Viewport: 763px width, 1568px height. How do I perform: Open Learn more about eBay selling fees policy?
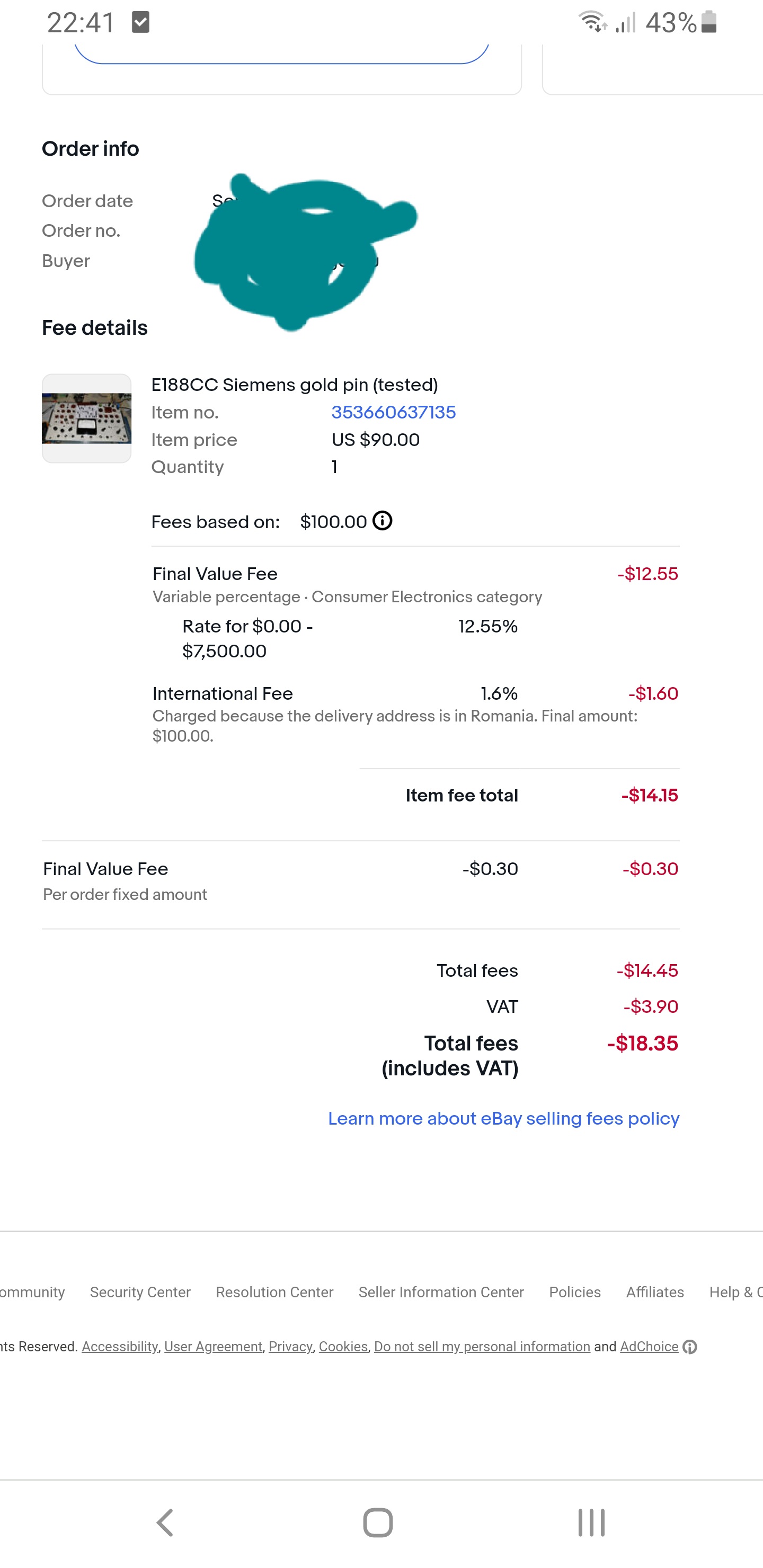click(x=503, y=1119)
